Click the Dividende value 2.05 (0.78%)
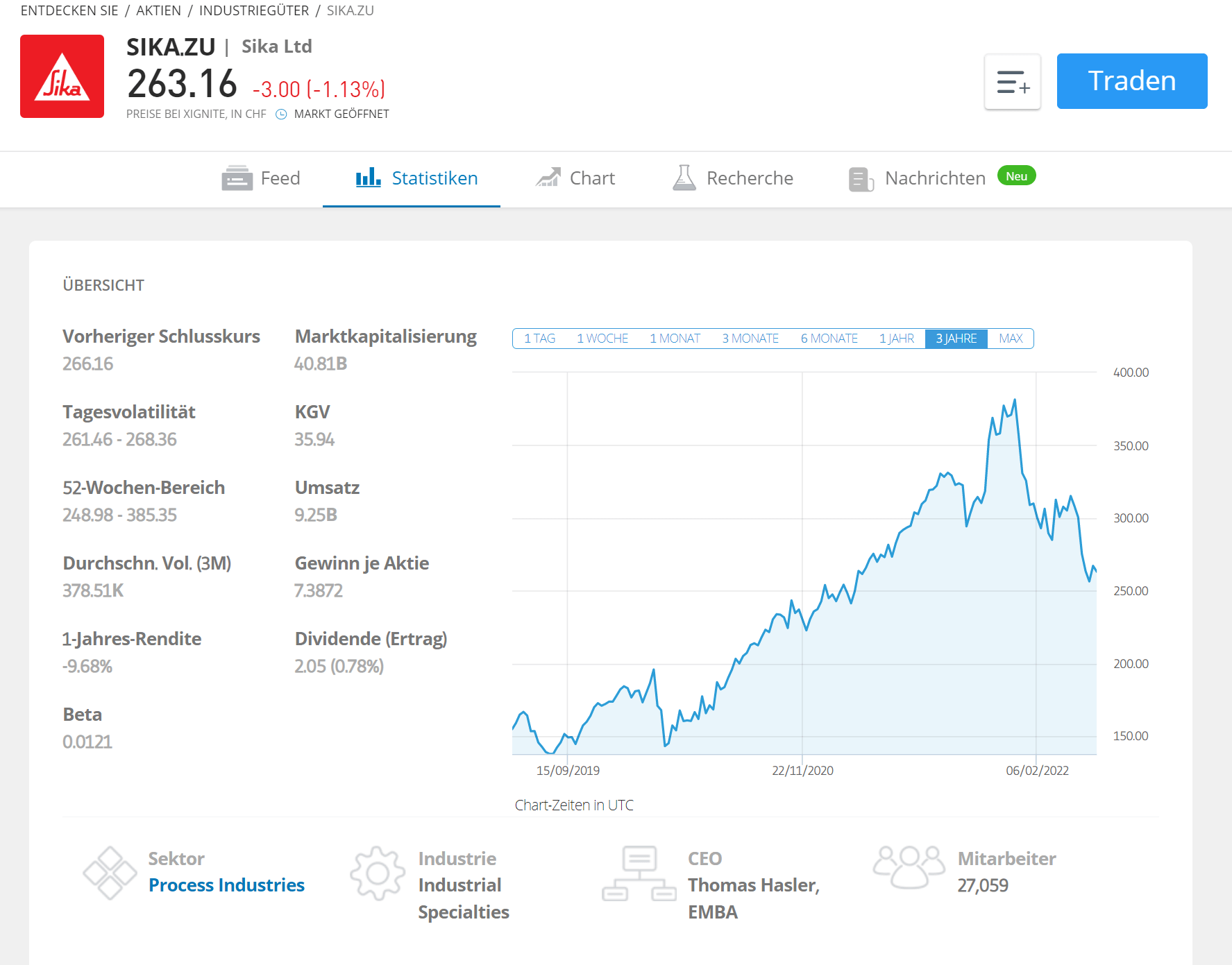 339,666
